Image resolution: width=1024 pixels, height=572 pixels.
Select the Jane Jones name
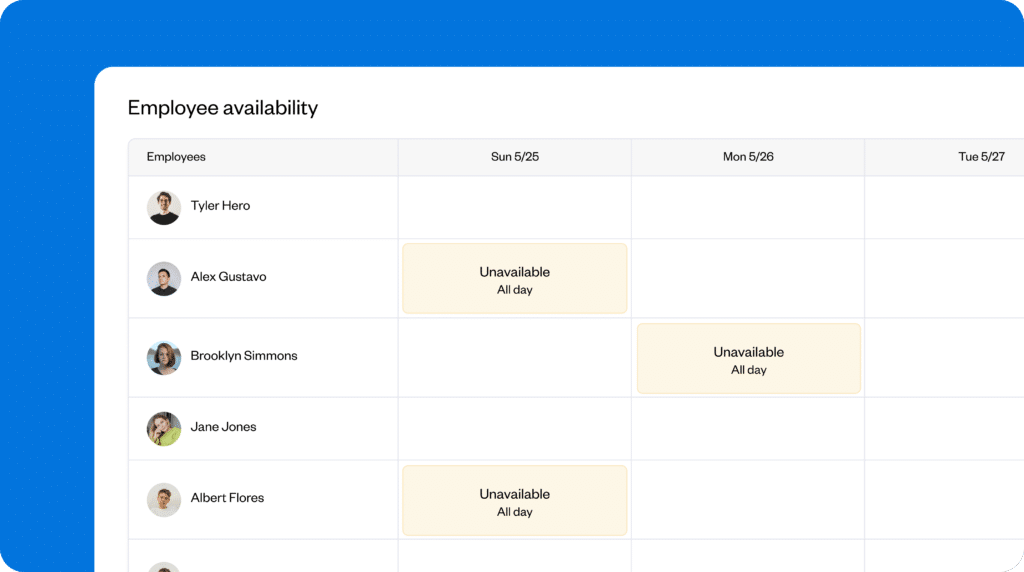pos(223,427)
